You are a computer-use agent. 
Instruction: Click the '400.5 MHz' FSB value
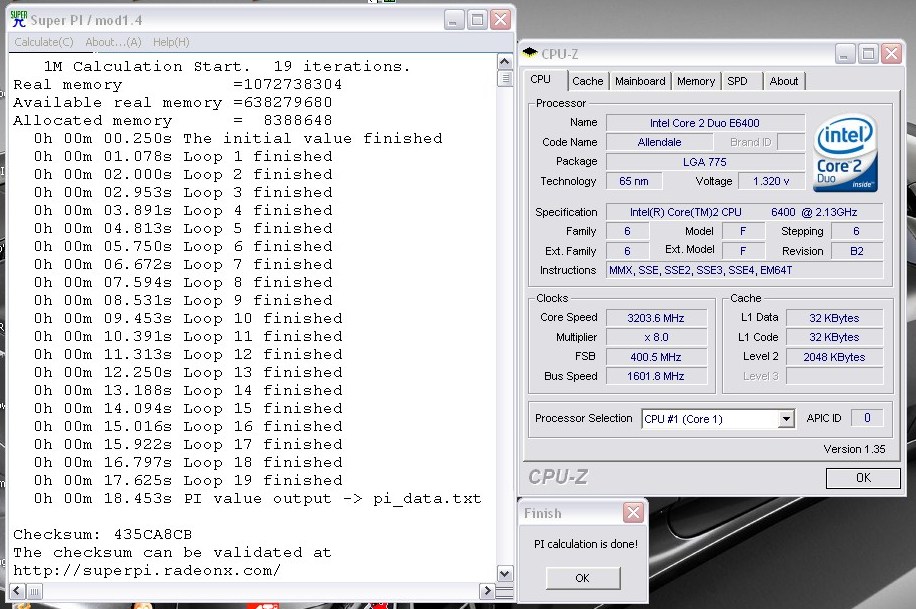[656, 357]
